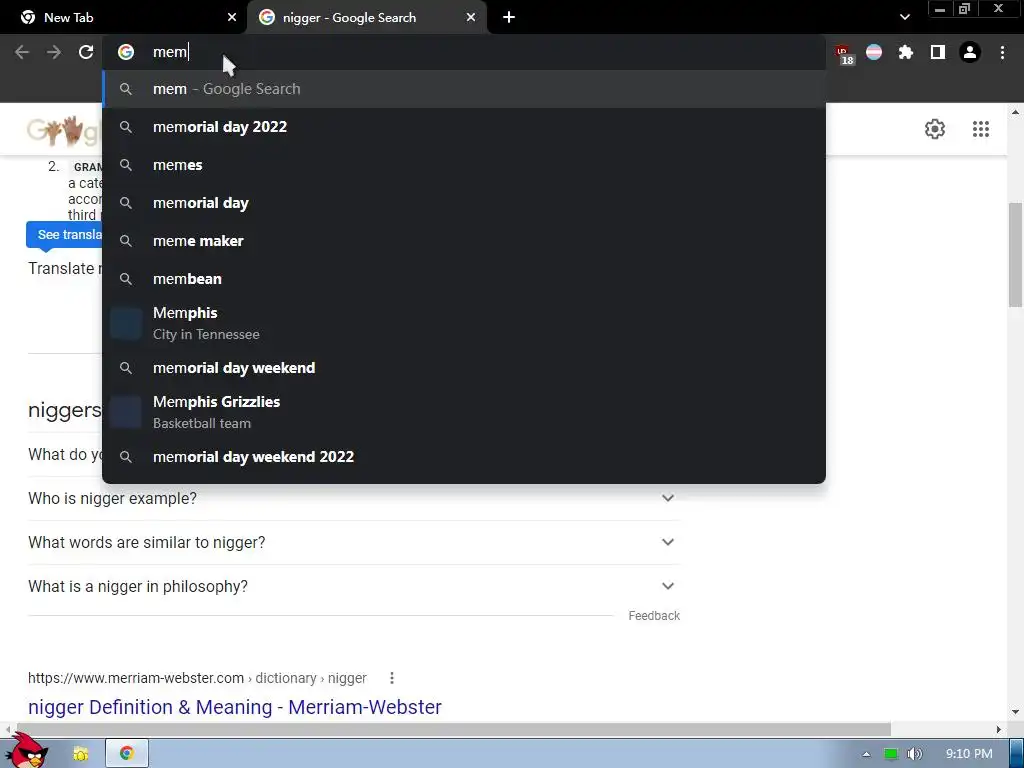
Task: Select 'memorial day' suggestion
Action: pos(464,203)
